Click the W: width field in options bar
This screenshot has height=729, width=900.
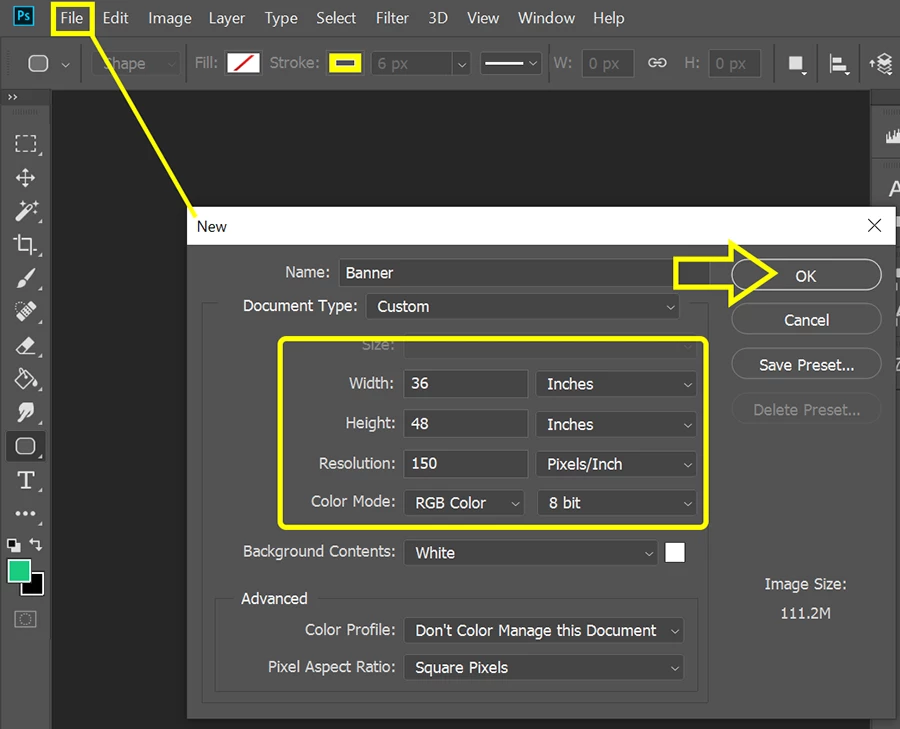608,63
